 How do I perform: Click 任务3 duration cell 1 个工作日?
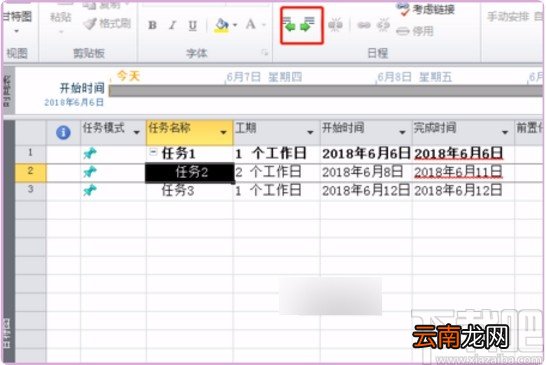[276, 191]
